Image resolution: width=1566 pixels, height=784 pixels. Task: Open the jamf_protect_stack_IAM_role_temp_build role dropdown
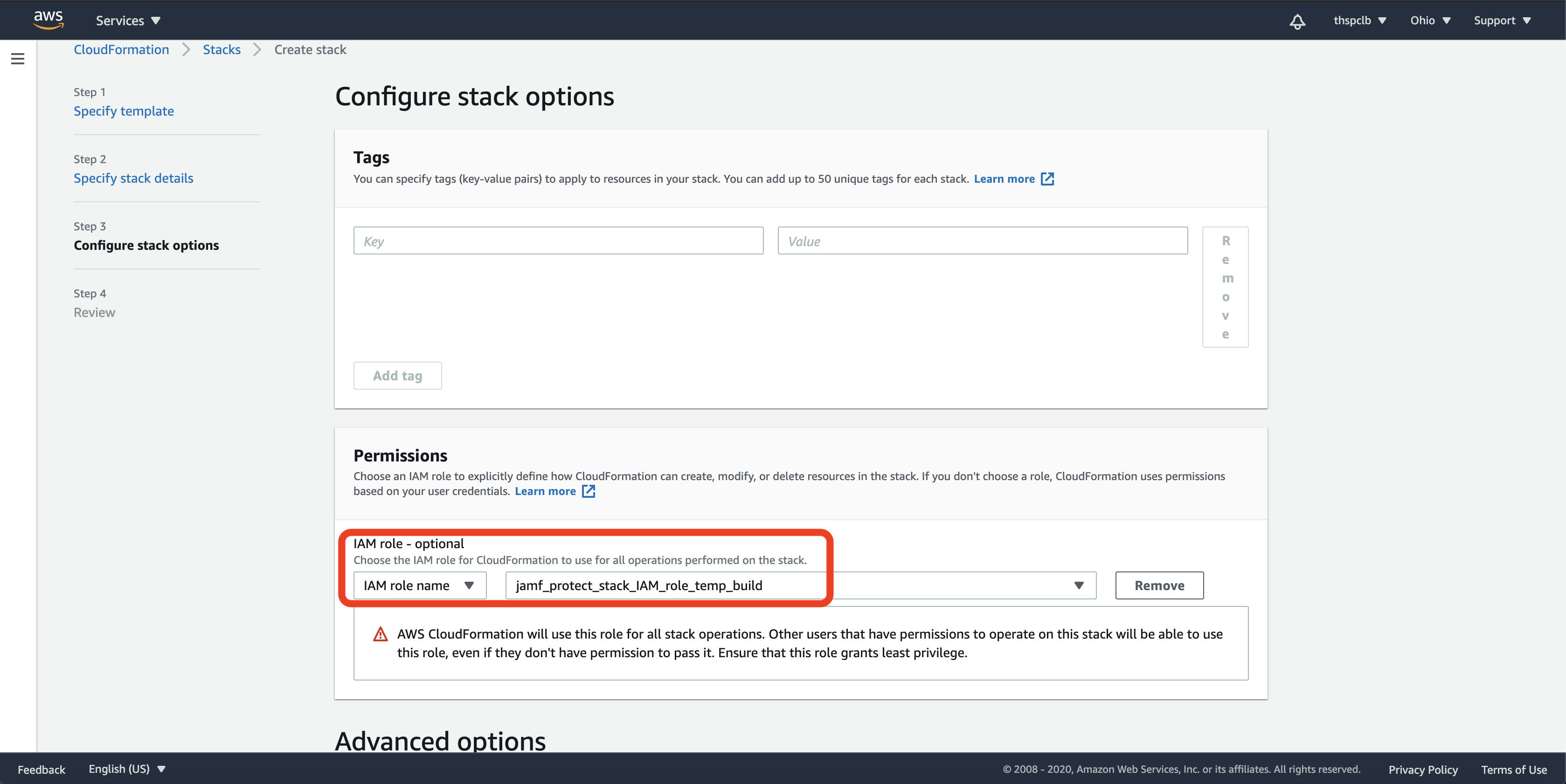(x=801, y=585)
